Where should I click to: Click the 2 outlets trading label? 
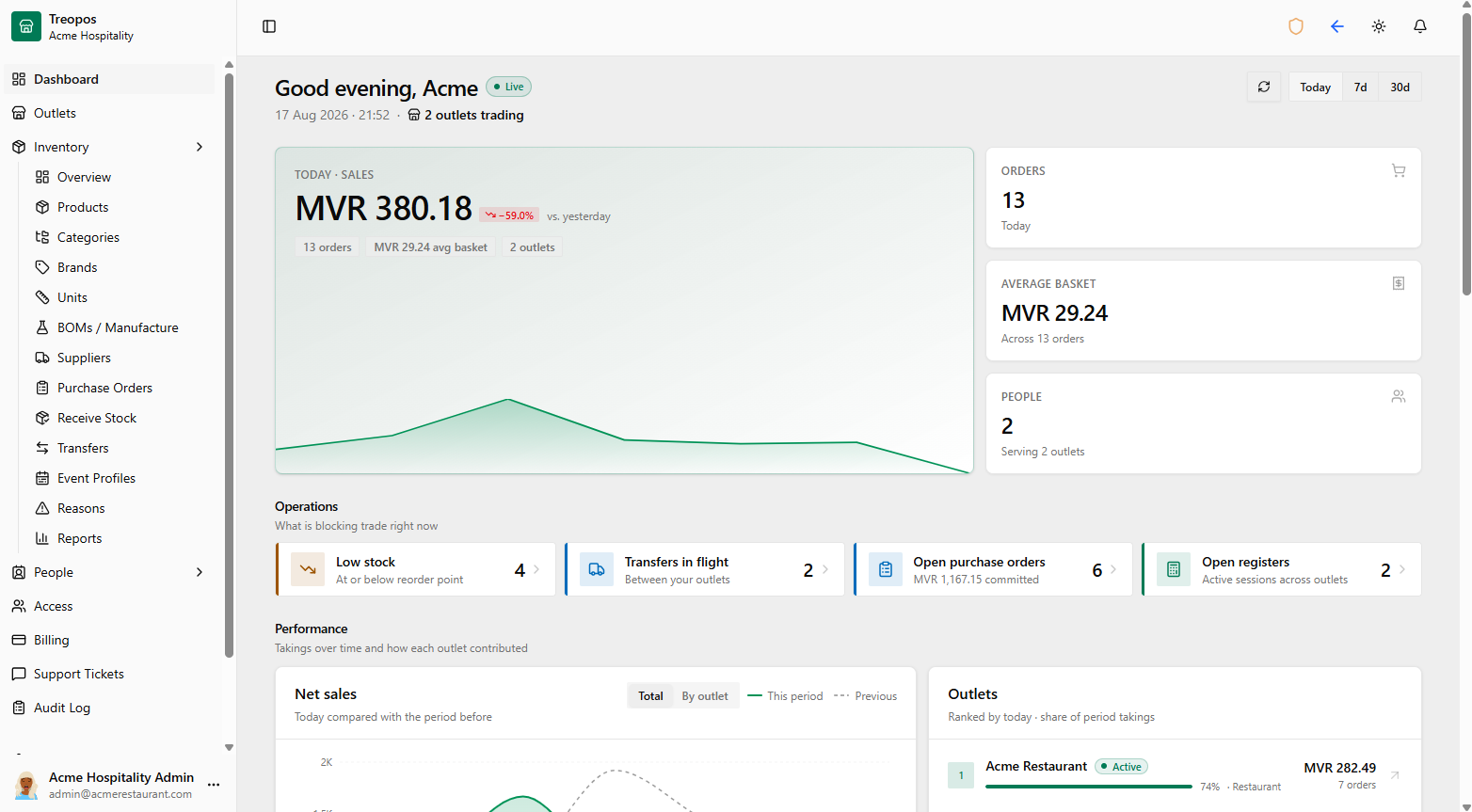466,115
